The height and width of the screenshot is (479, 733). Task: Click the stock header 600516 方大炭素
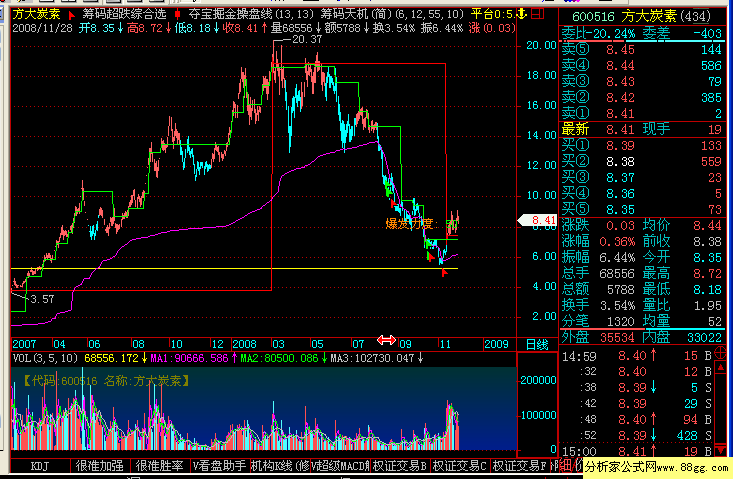coord(641,17)
